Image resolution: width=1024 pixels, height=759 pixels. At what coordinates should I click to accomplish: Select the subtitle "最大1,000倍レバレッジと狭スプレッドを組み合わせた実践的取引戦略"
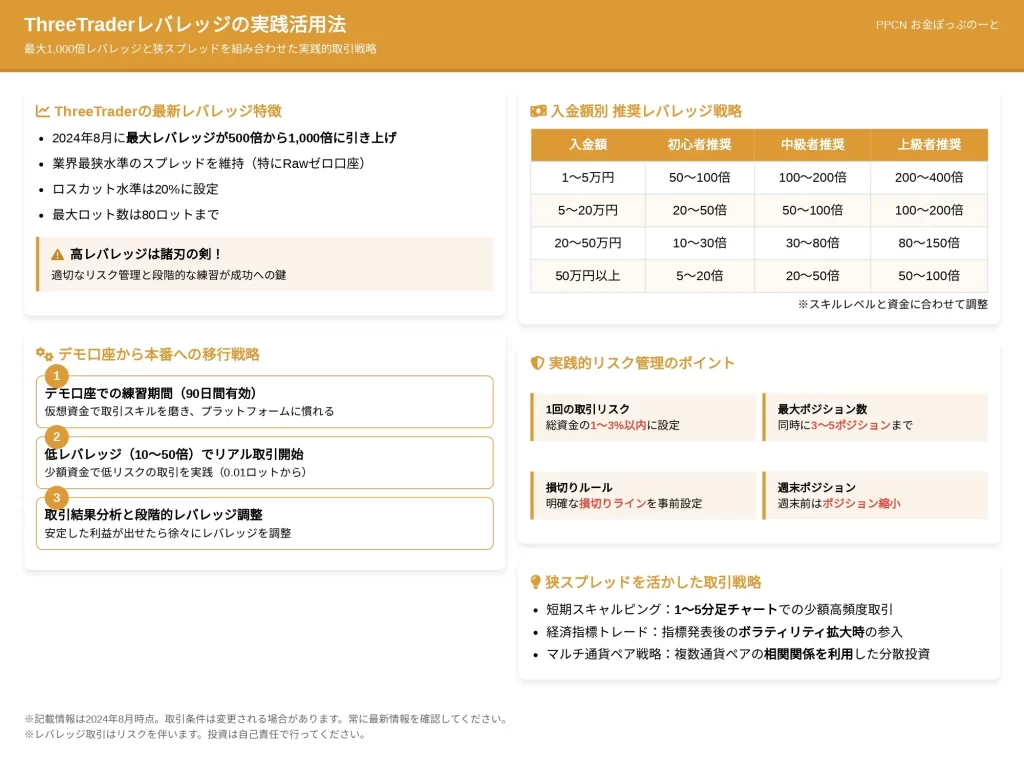[200, 49]
